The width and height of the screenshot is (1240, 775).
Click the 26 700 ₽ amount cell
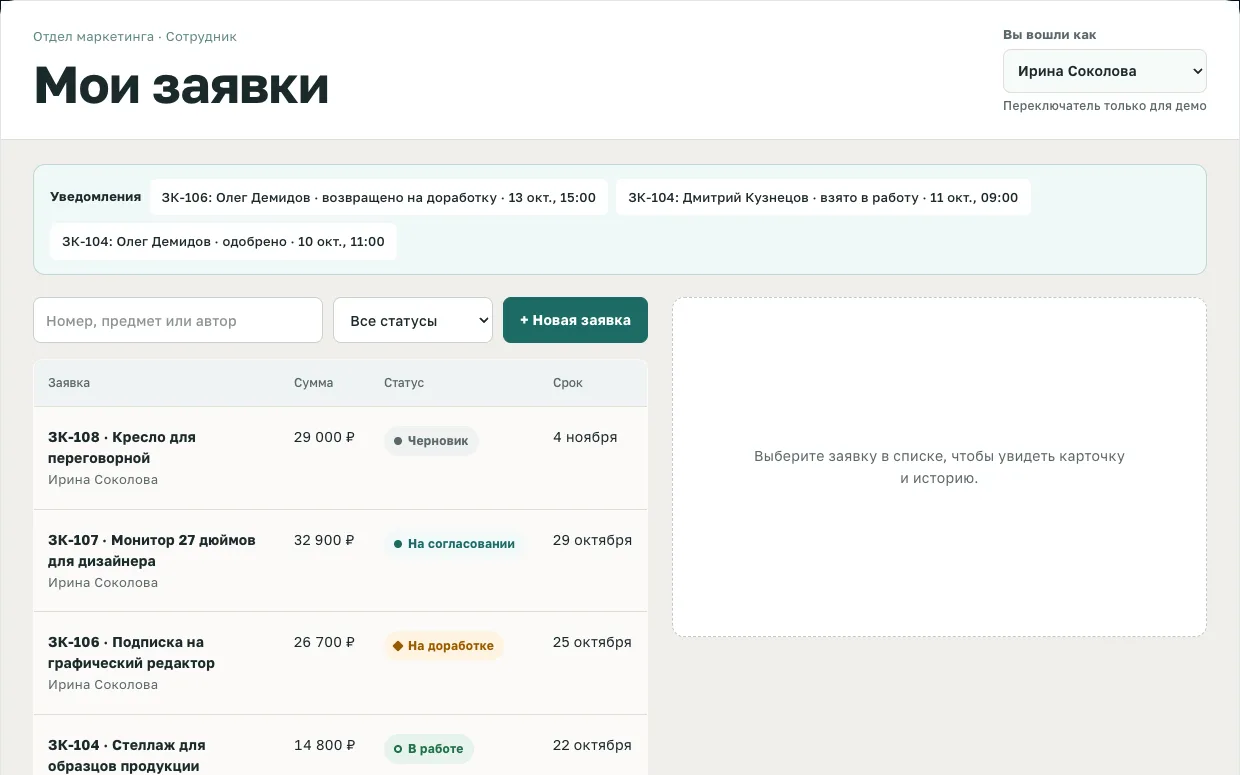tap(324, 642)
